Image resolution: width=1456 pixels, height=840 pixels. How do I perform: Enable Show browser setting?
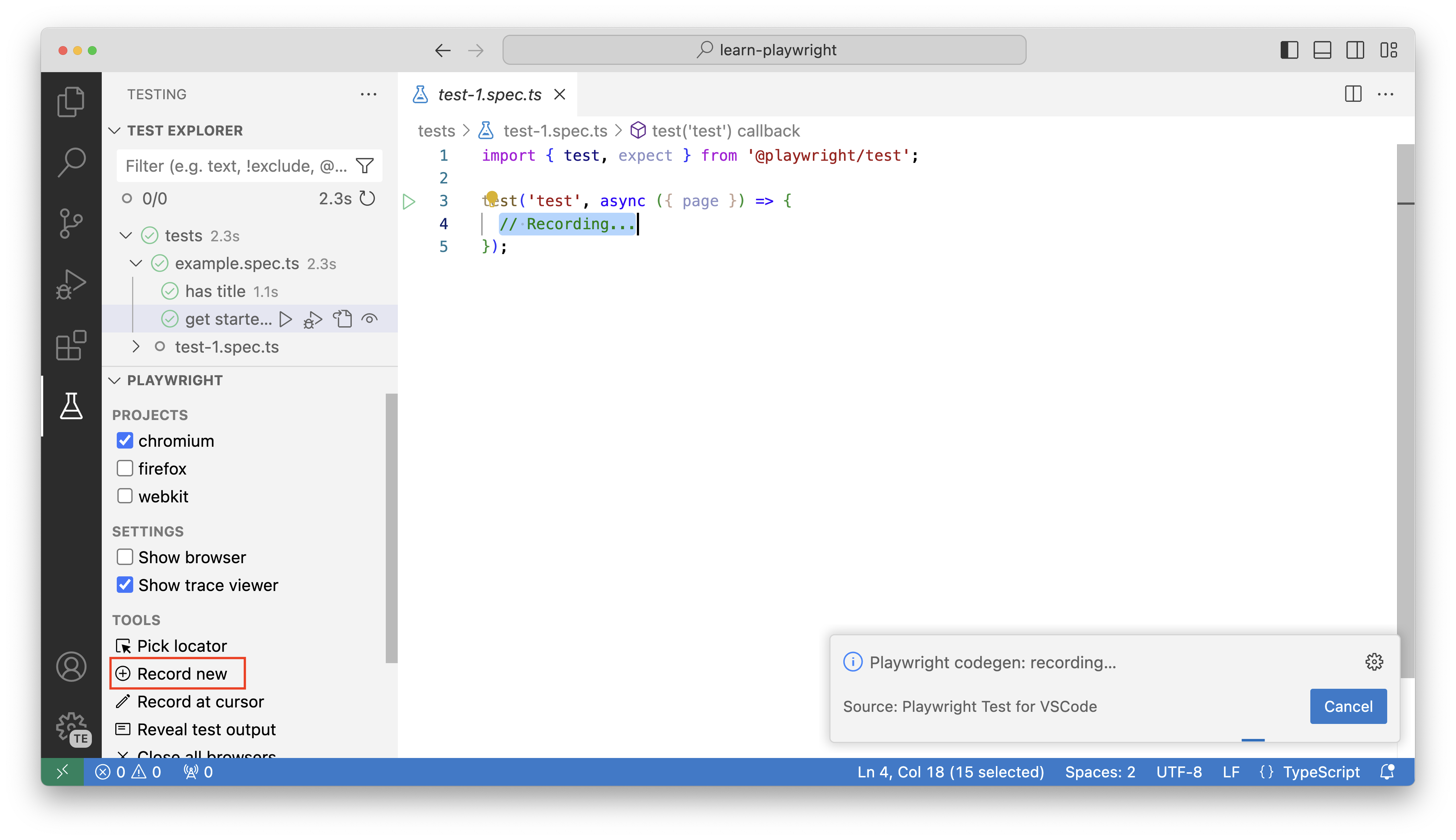[124, 557]
